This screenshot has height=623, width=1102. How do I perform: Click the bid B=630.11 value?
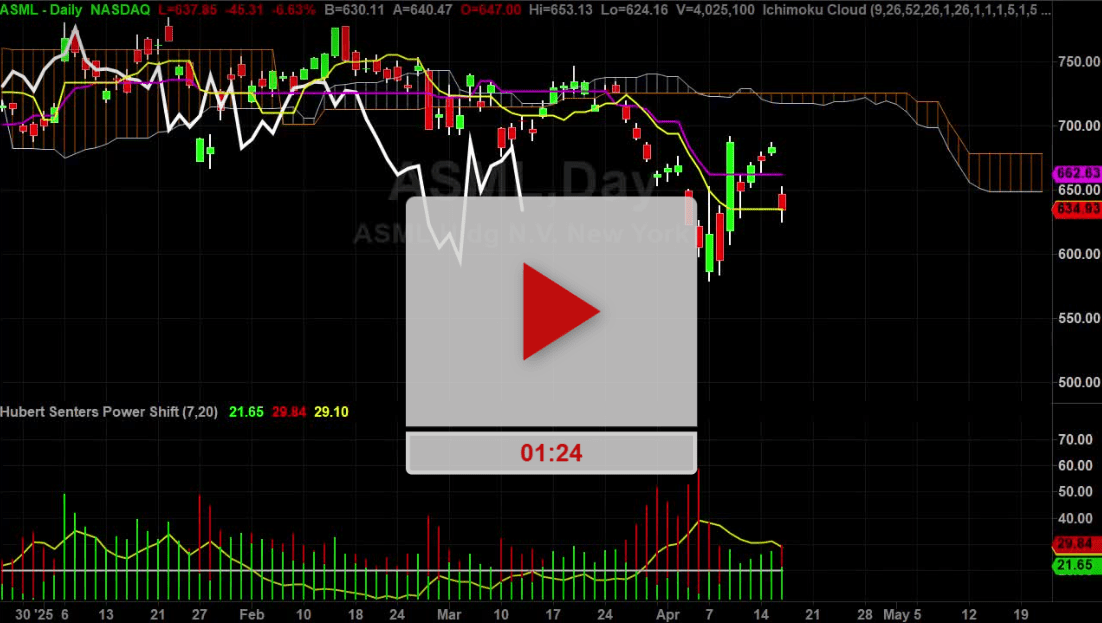coord(354,10)
